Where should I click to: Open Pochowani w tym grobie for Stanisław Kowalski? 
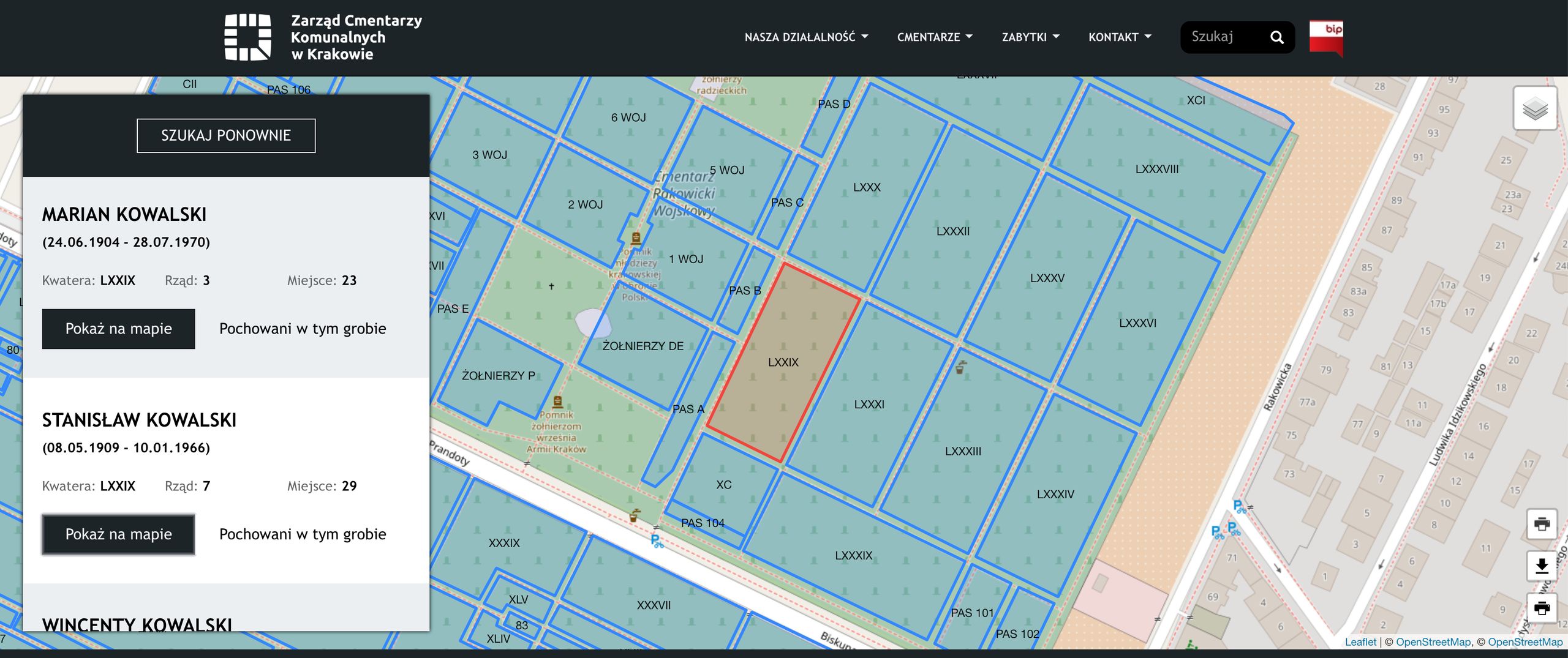tap(303, 534)
